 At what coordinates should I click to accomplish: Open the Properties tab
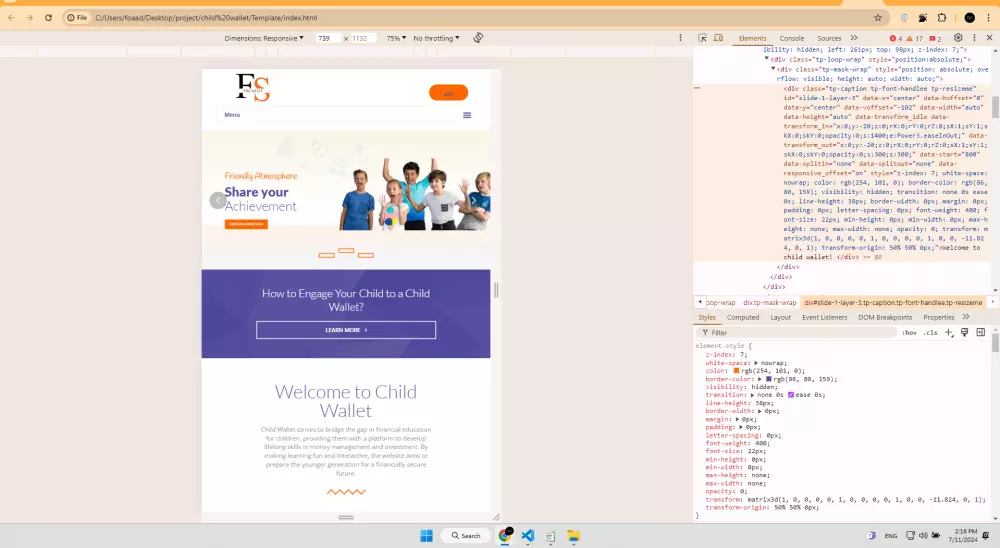pyautogui.click(x=939, y=317)
